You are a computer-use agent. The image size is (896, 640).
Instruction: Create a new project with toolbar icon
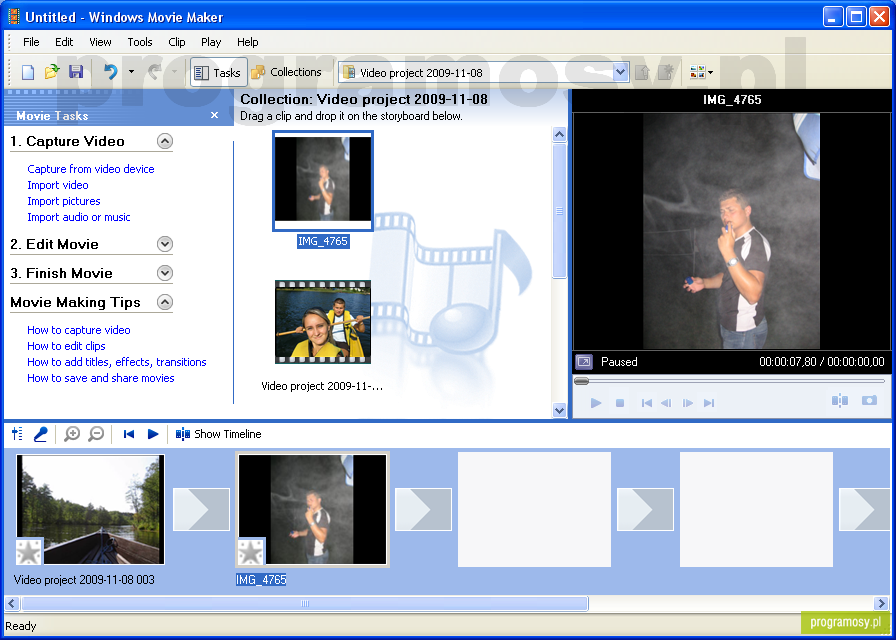click(27, 72)
